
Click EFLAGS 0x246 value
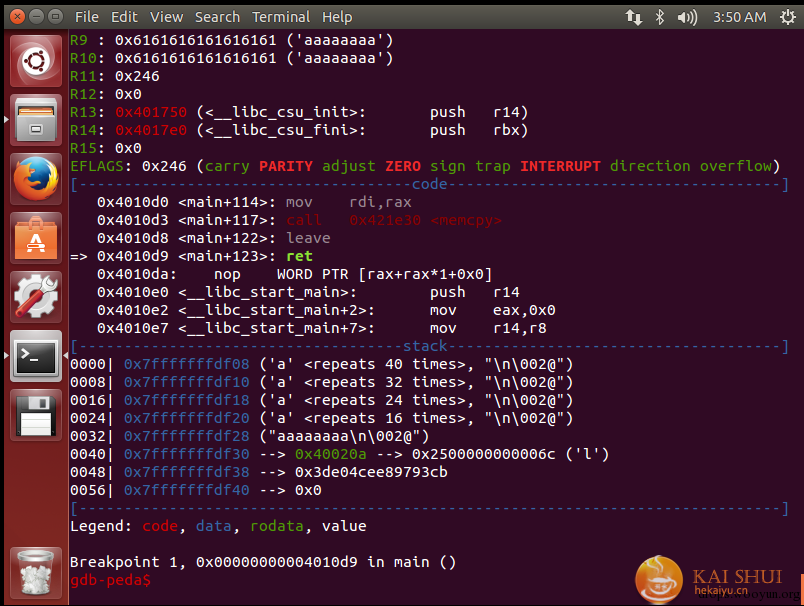[164, 166]
